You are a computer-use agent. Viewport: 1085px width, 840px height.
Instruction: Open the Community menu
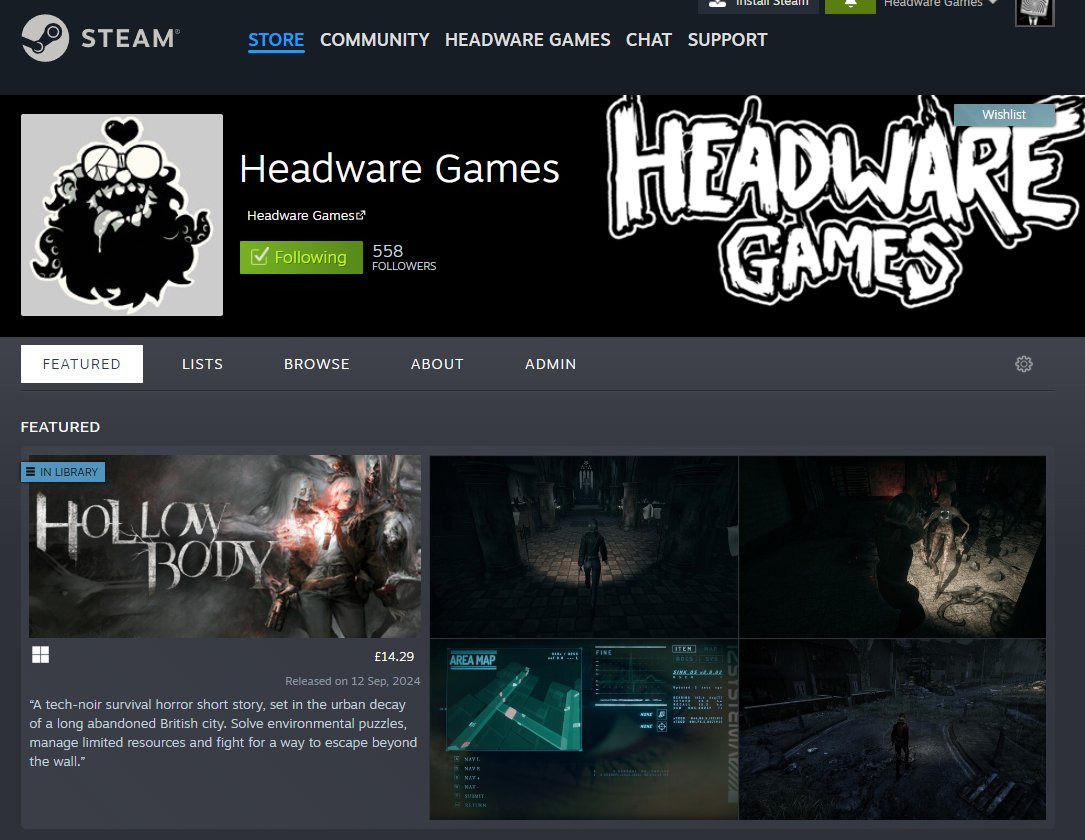tap(374, 40)
